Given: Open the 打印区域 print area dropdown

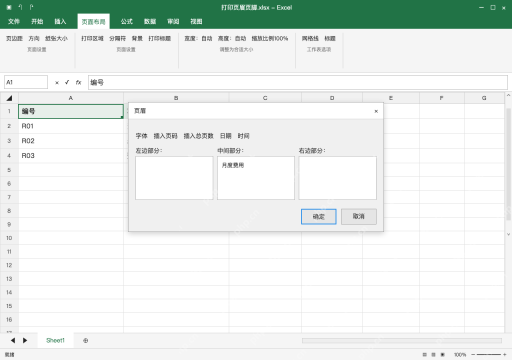Looking at the screenshot, I should pyautogui.click(x=92, y=38).
